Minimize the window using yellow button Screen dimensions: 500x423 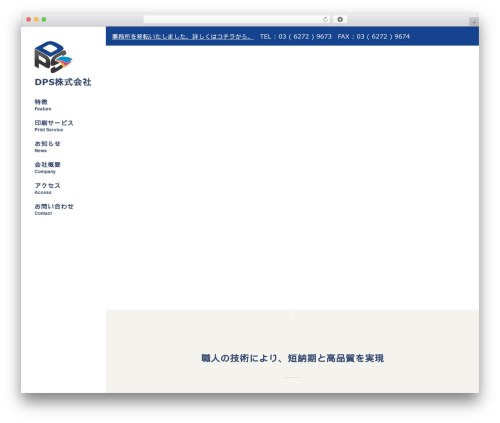pos(36,19)
